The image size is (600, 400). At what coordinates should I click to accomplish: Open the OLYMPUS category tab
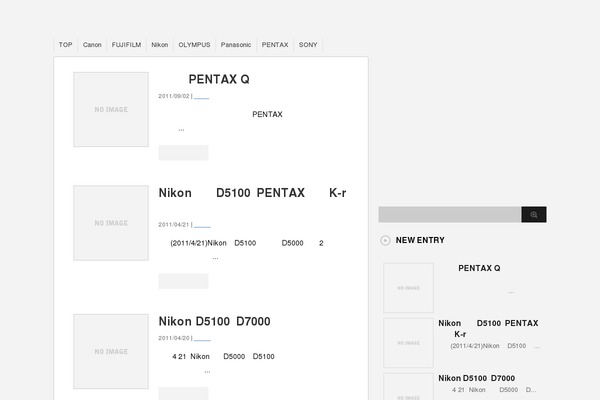point(194,45)
